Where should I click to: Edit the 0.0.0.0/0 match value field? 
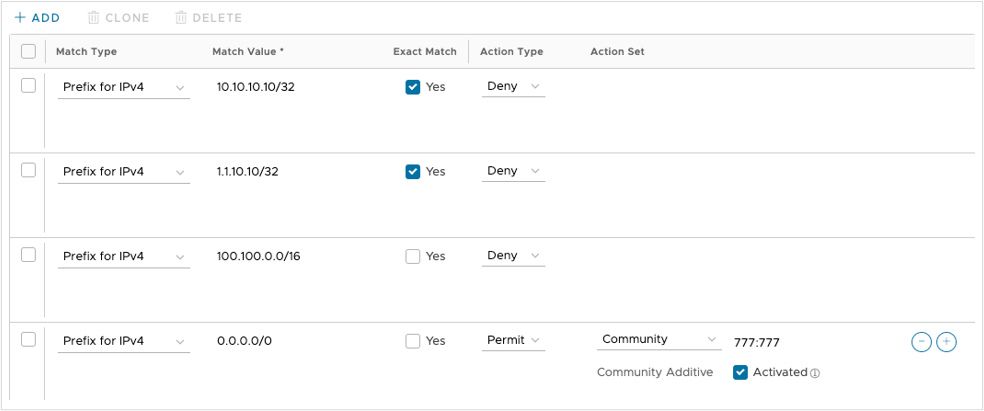pos(290,341)
